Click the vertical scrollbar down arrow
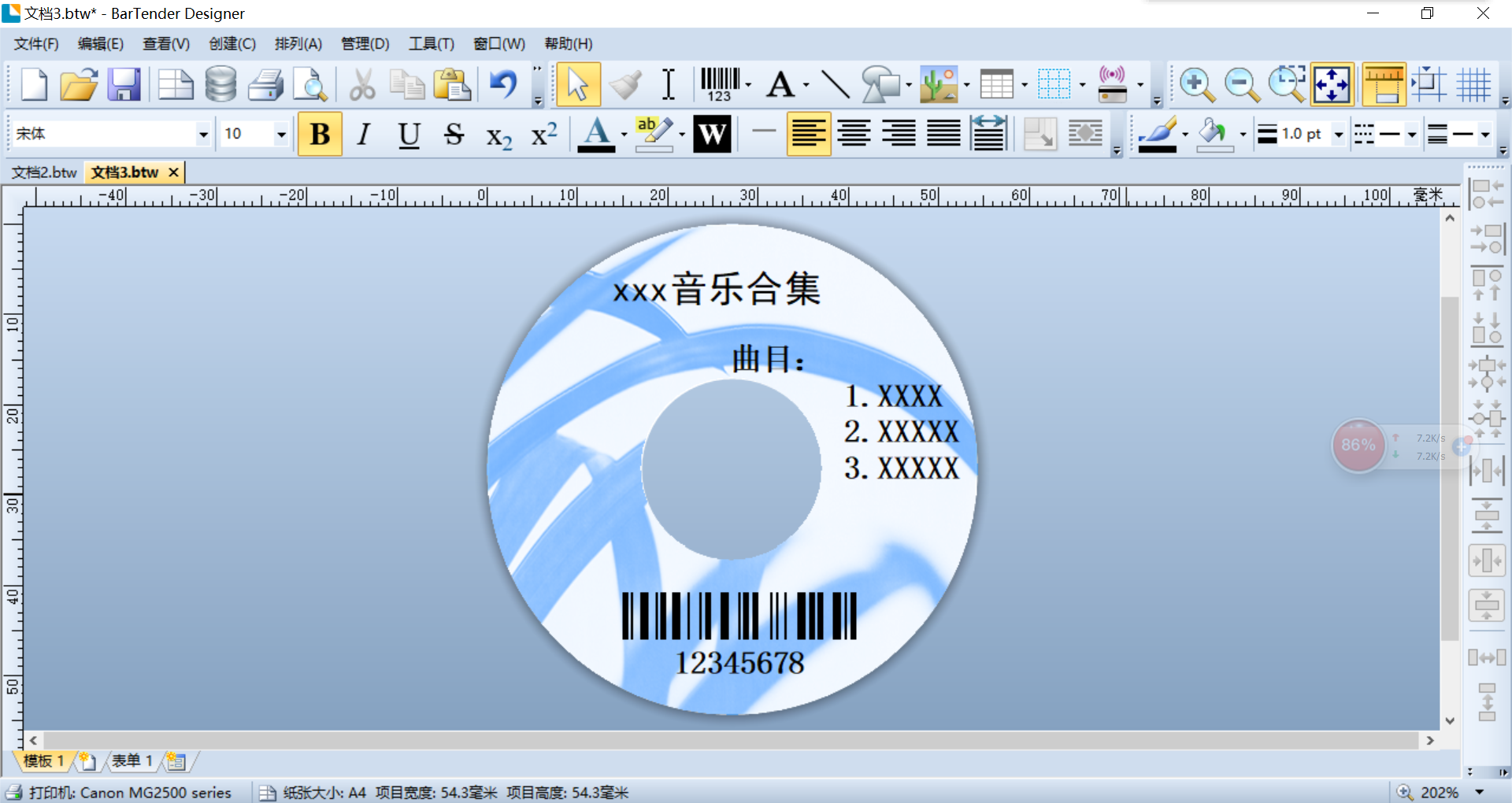Viewport: 1512px width, 803px height. (x=1450, y=720)
